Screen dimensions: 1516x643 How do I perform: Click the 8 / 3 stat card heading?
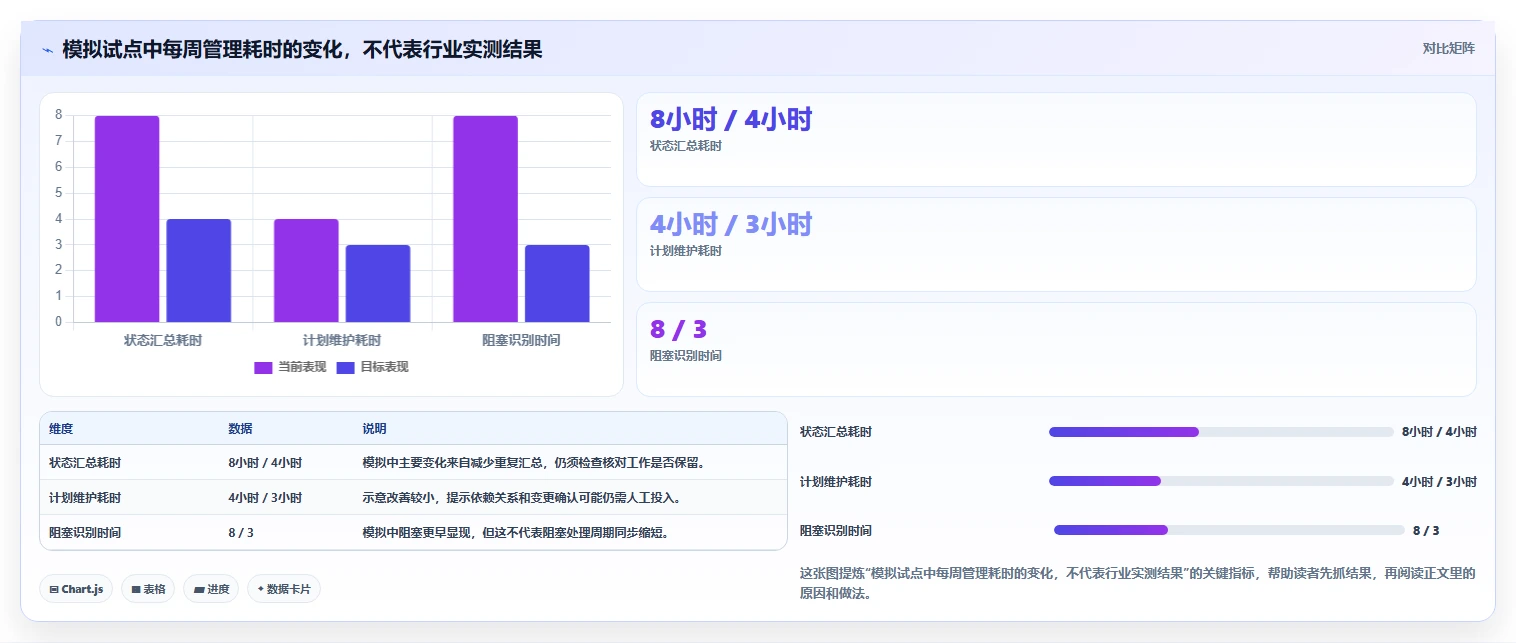tap(678, 329)
